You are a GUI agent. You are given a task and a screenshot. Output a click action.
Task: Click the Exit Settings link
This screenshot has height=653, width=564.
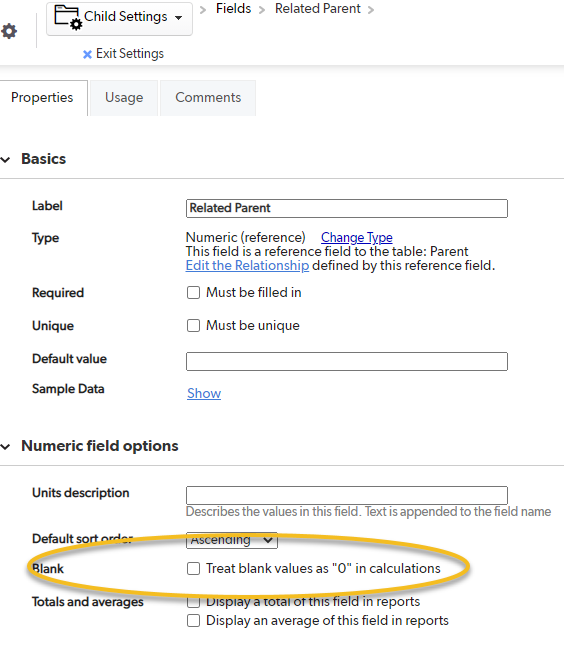coord(130,54)
